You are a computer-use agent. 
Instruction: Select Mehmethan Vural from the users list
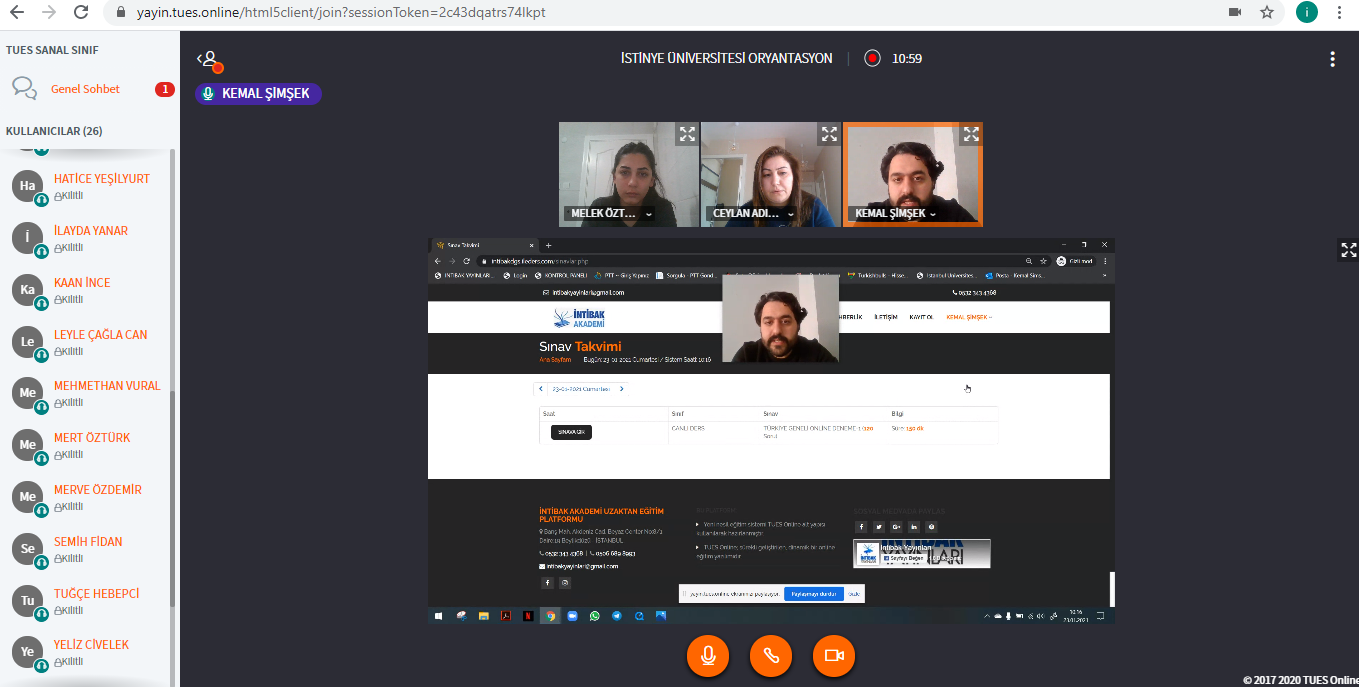(x=106, y=386)
